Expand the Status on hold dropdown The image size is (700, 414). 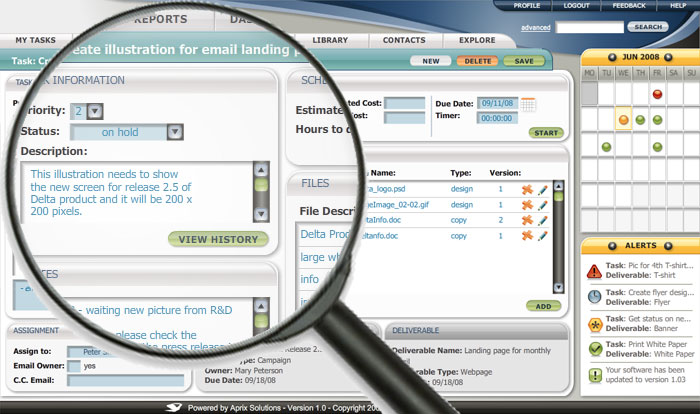(x=175, y=131)
